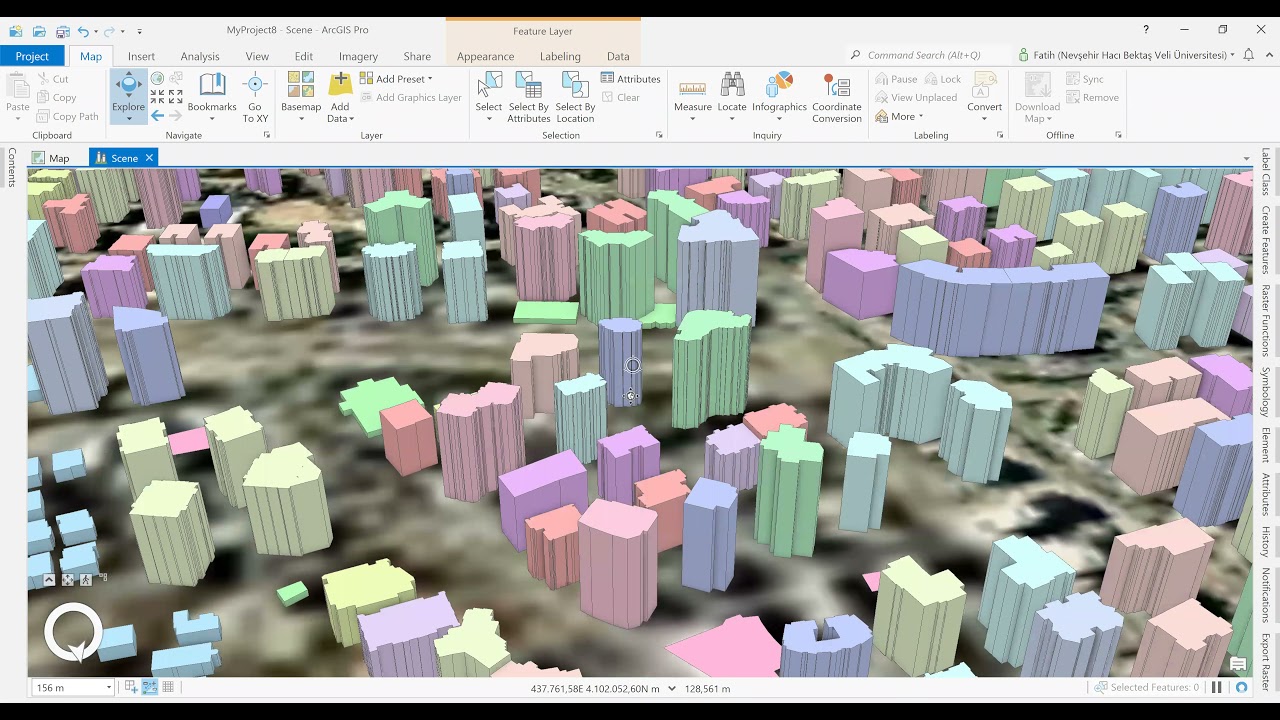Click the Go To XY tool

pos(255,92)
